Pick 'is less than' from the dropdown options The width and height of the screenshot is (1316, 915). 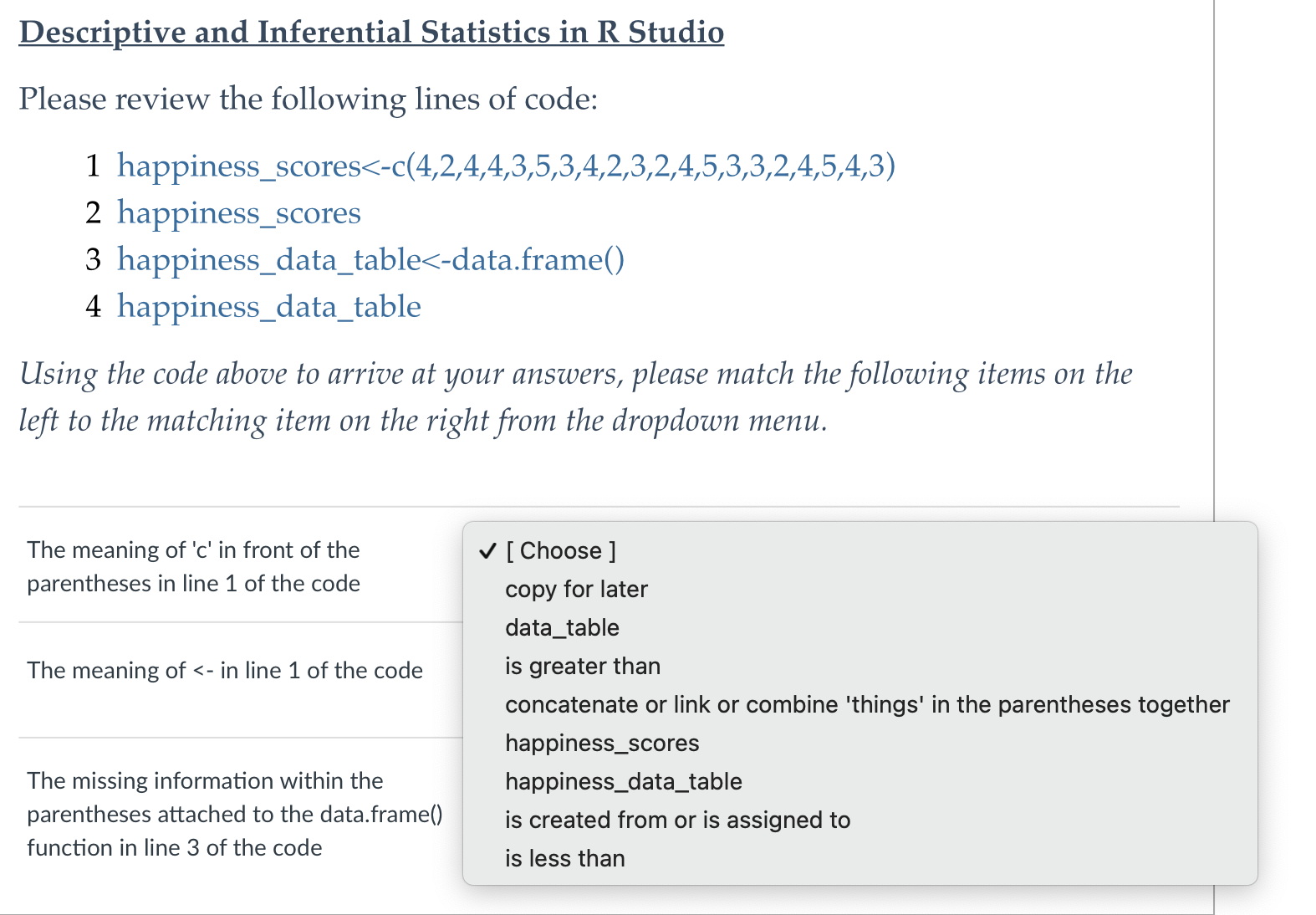pyautogui.click(x=565, y=858)
